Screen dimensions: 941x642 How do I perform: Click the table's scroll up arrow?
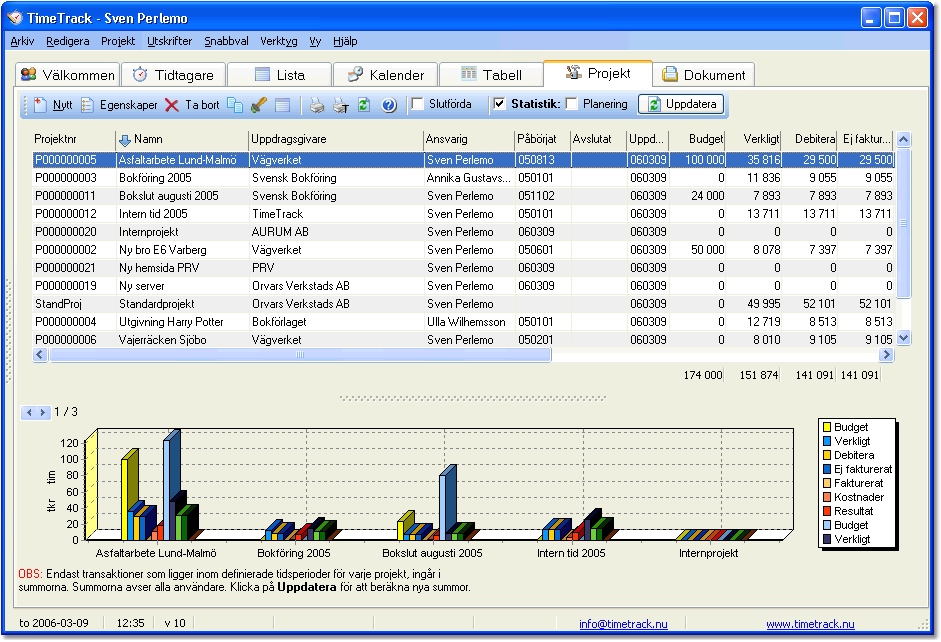point(904,140)
